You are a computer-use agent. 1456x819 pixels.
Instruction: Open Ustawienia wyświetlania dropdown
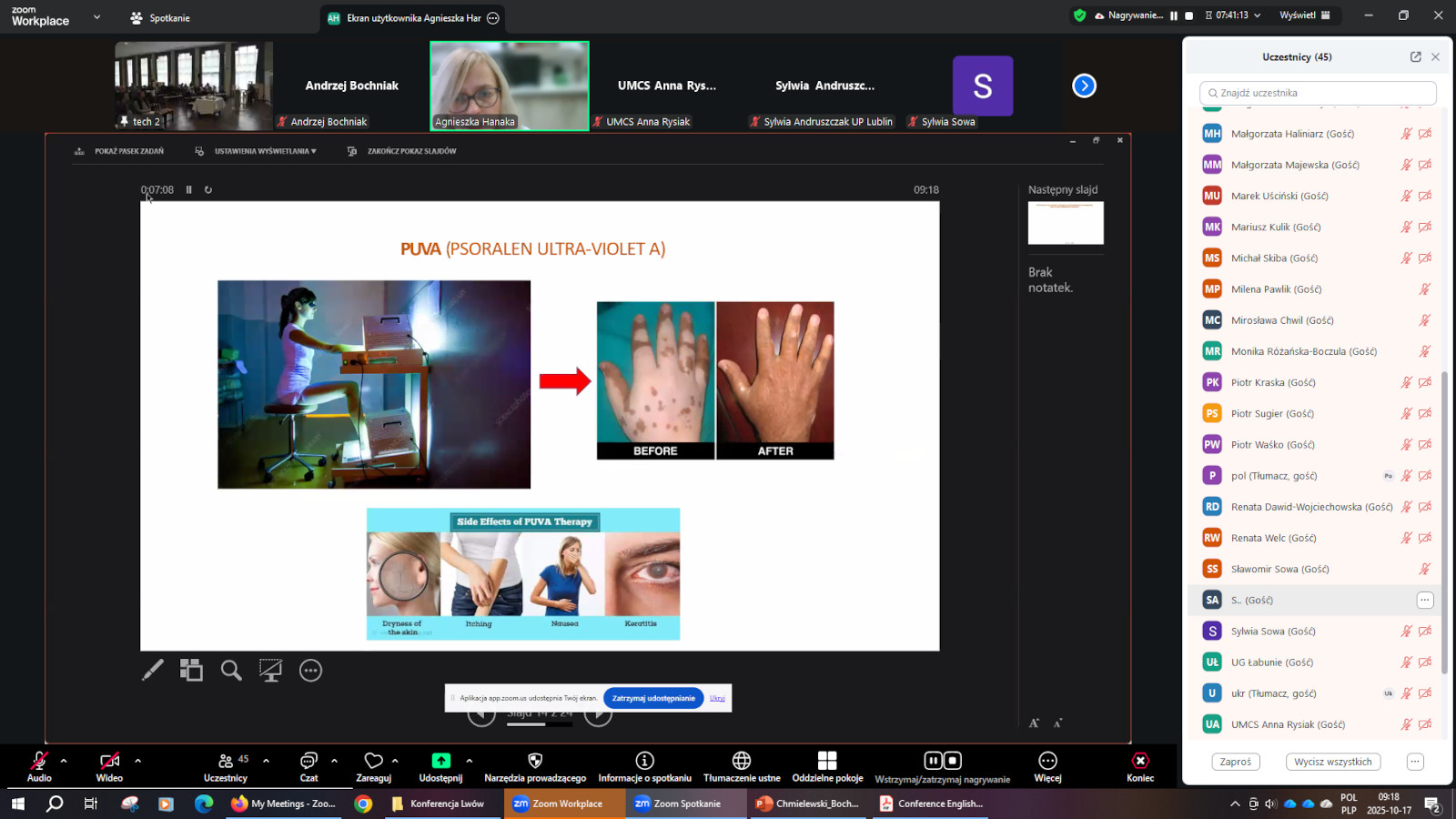[264, 151]
